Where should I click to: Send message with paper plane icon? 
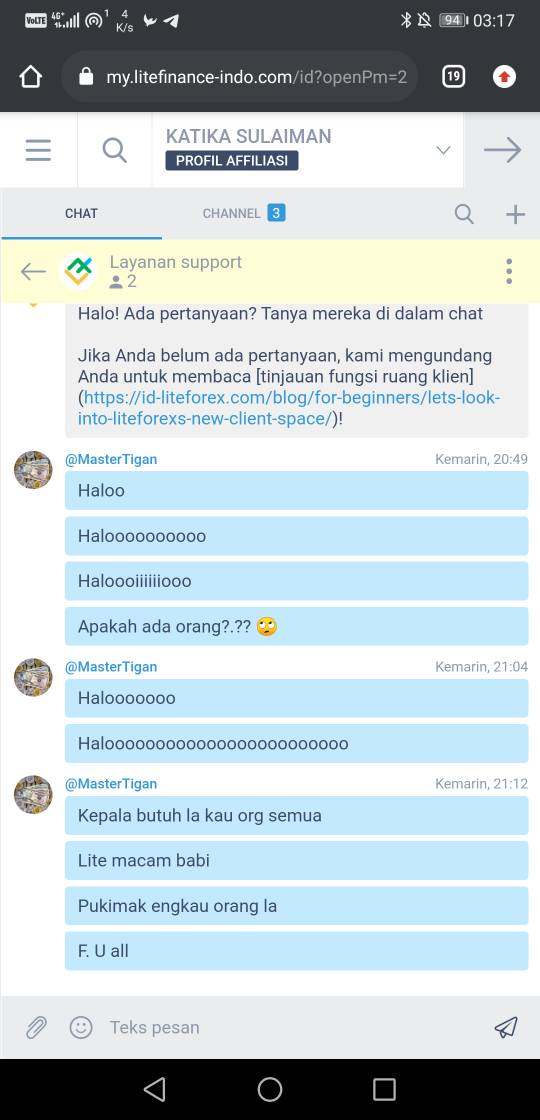tap(506, 1028)
